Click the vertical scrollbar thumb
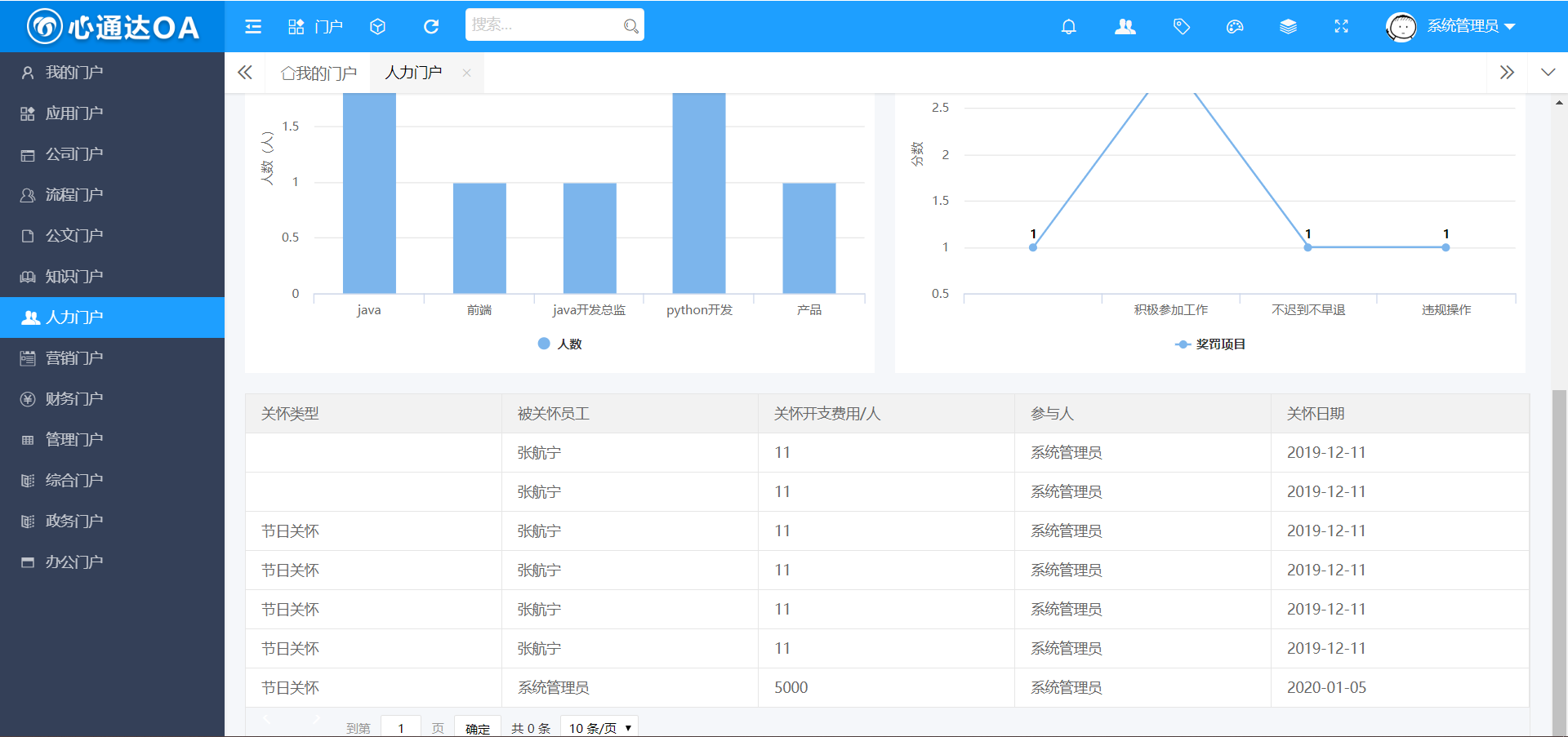 [1559, 562]
